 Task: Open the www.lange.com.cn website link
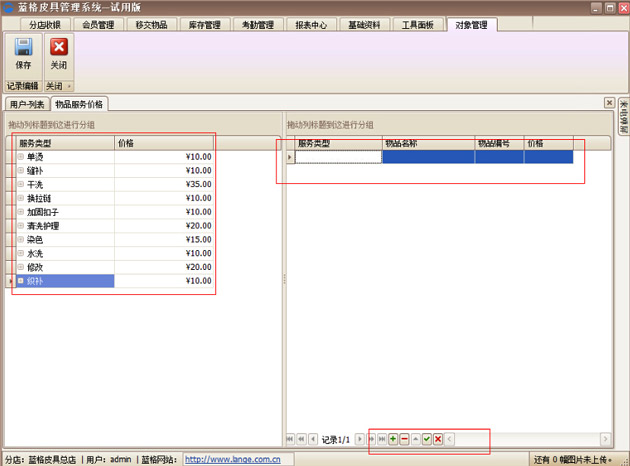pos(233,460)
